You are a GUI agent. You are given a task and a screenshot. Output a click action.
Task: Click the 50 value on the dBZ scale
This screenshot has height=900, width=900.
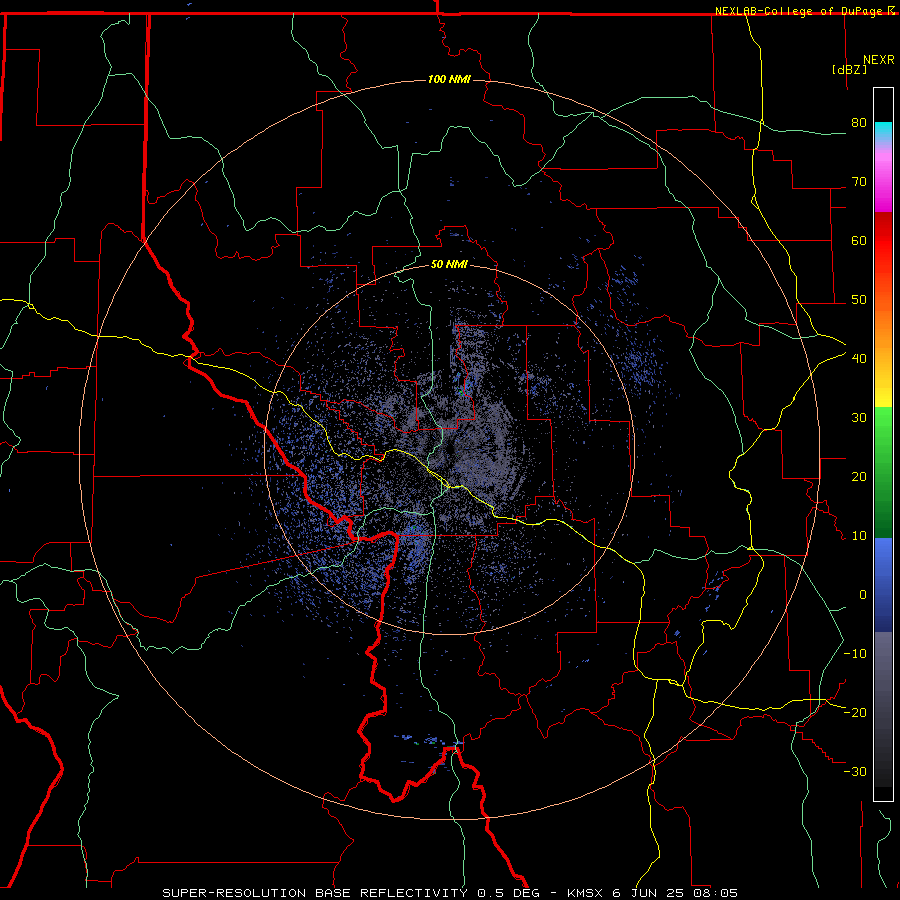[859, 300]
